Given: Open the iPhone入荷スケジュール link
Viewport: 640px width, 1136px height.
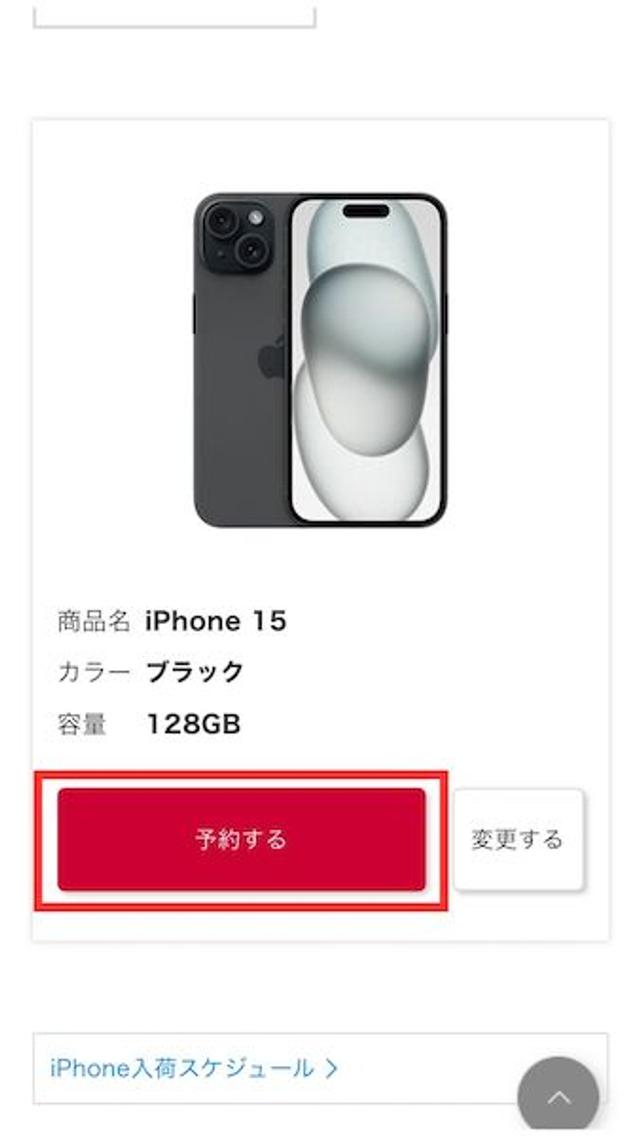Looking at the screenshot, I should coord(182,1068).
